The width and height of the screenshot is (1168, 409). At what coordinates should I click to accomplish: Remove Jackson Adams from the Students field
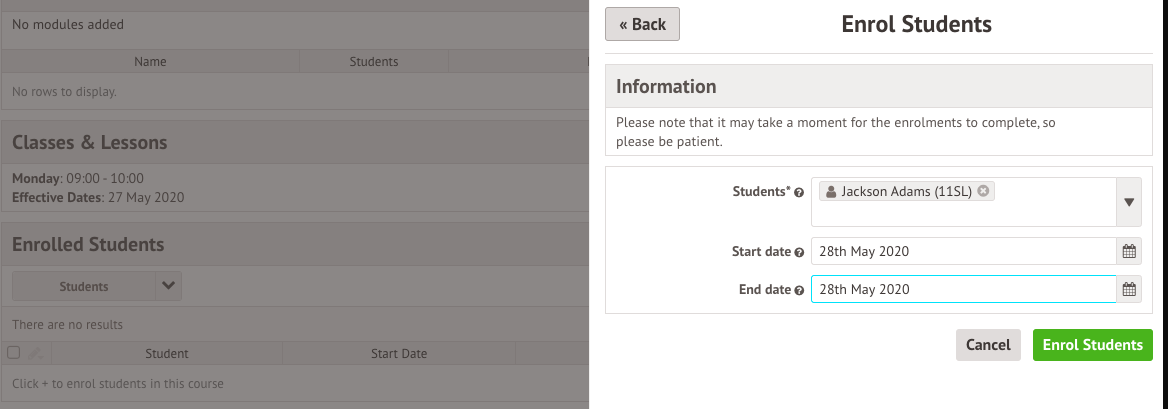point(984,191)
